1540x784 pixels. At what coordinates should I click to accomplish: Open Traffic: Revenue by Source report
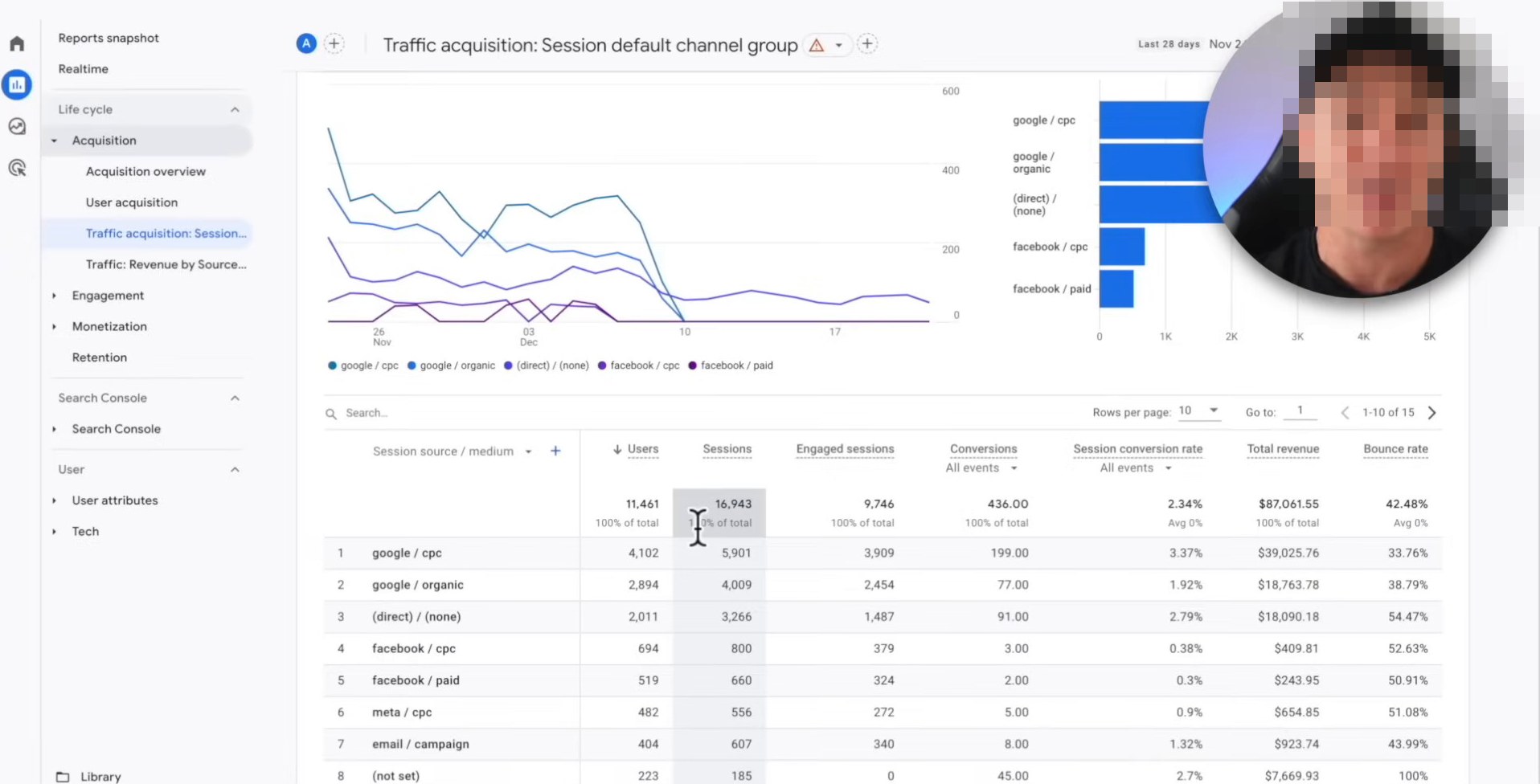pyautogui.click(x=166, y=264)
